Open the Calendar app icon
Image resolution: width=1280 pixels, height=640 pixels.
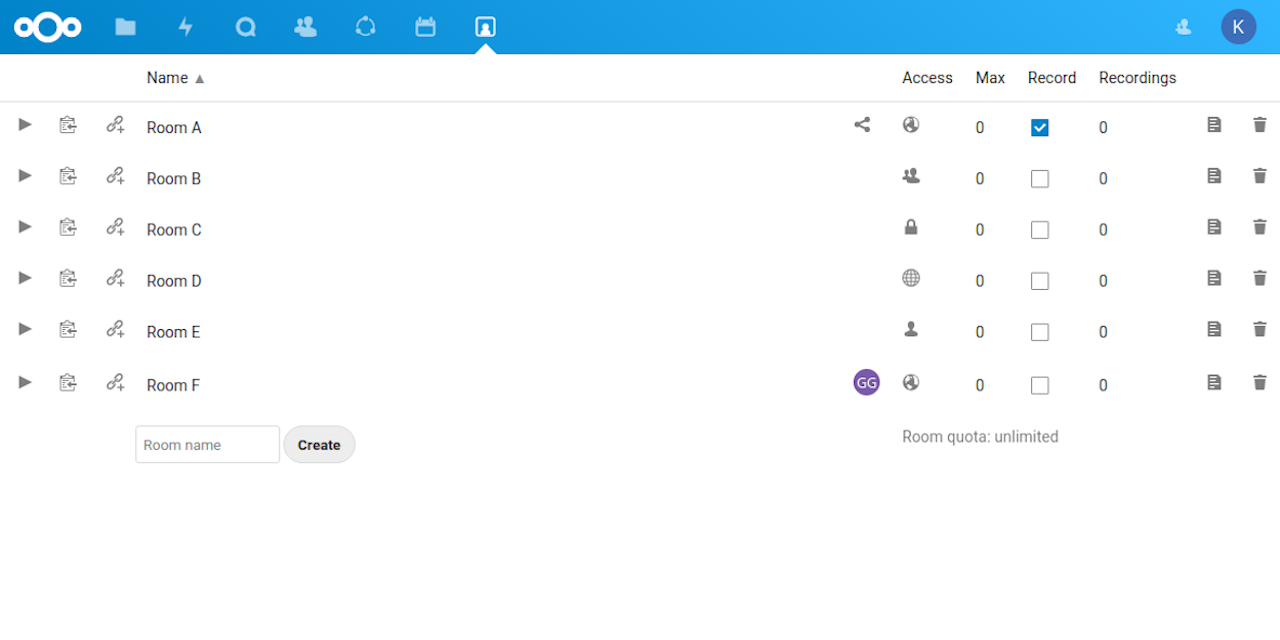click(425, 27)
